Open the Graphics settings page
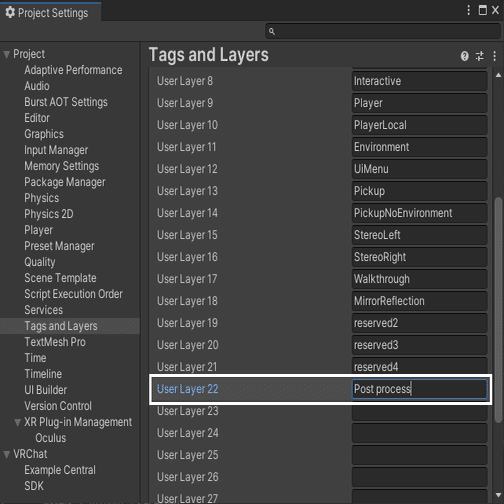Viewport: 504px width, 504px height. click(44, 134)
